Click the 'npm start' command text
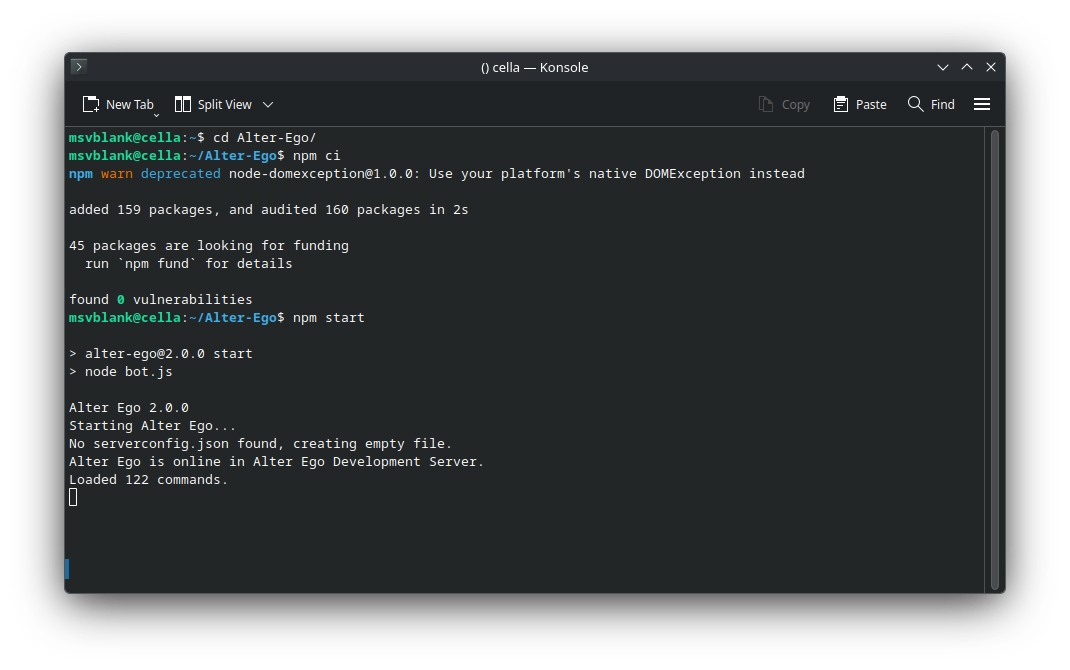The image size is (1070, 670). coord(328,317)
